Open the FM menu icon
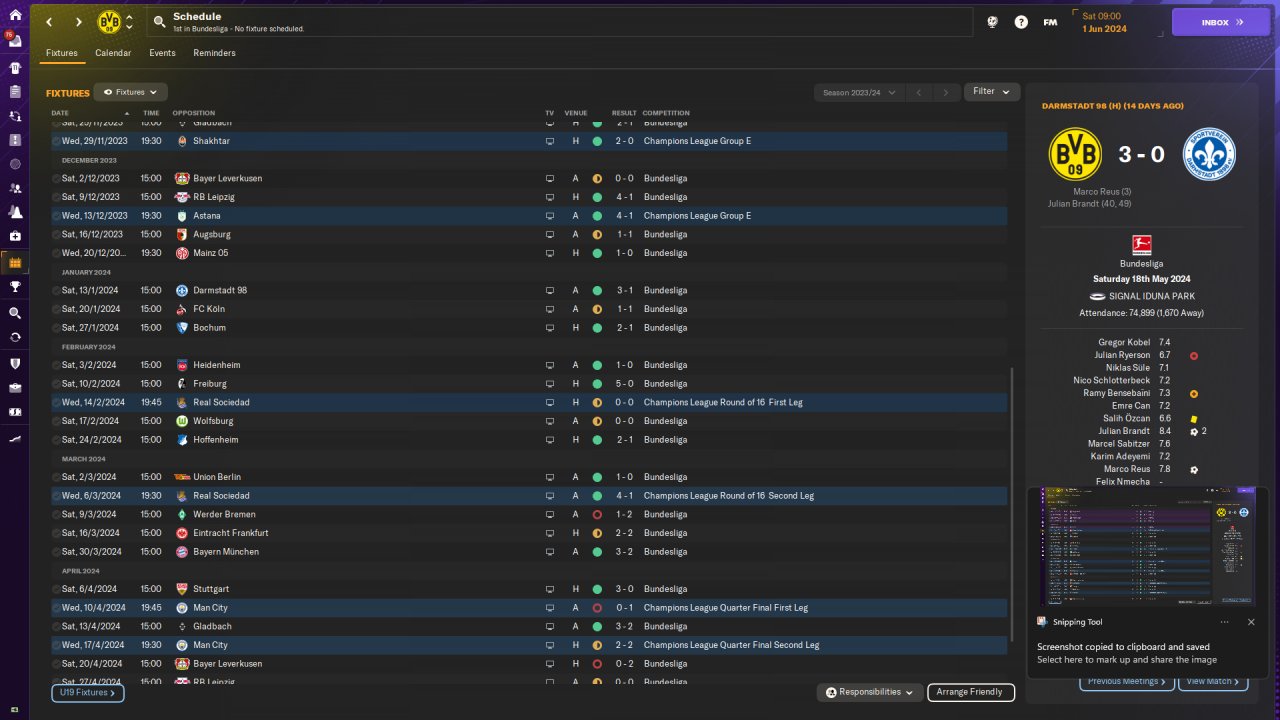This screenshot has width=1280, height=720. 1050,22
